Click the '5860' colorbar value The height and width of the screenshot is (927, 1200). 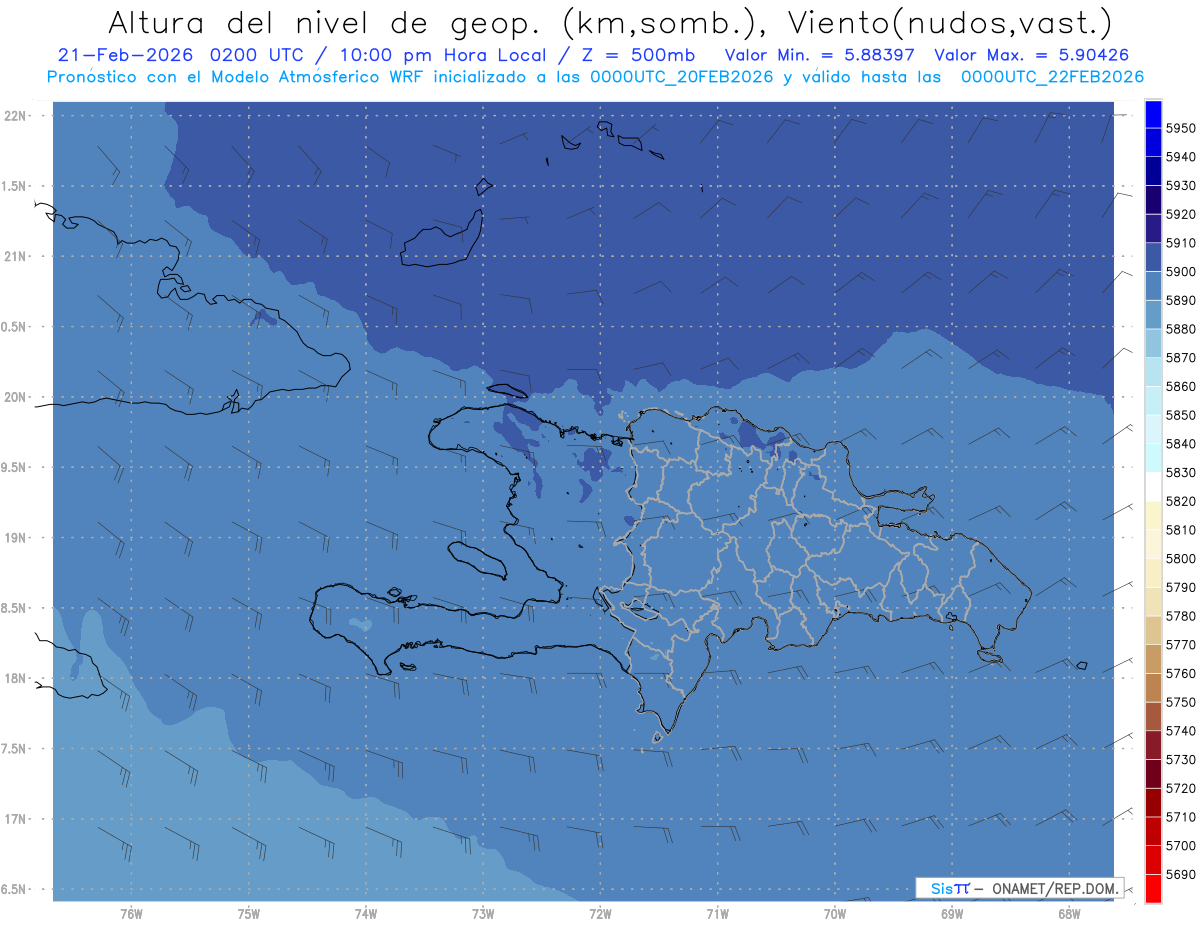[x=1180, y=386]
